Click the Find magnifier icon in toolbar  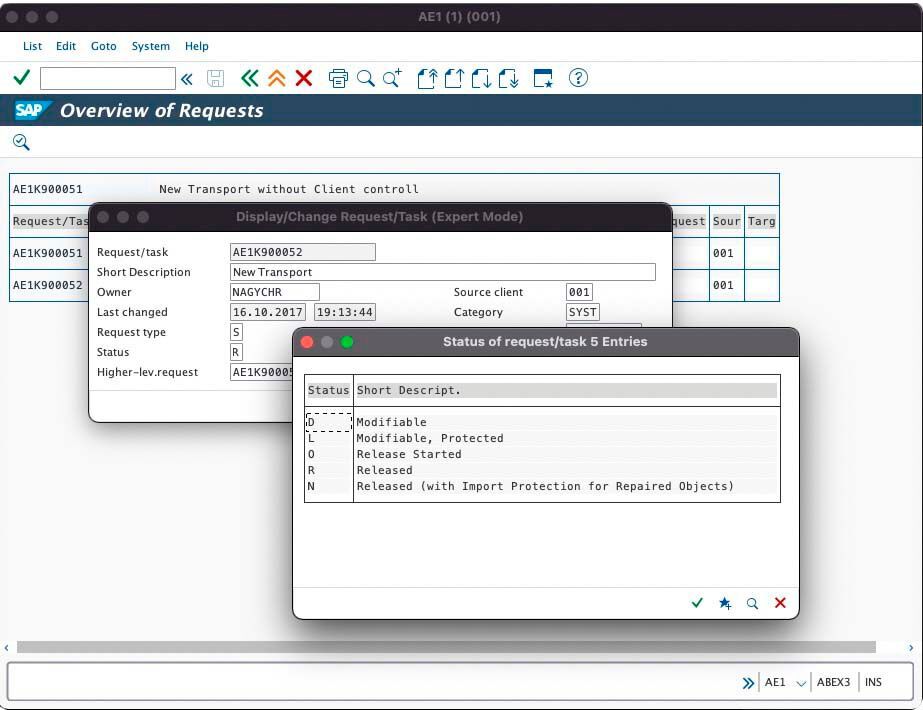[366, 78]
